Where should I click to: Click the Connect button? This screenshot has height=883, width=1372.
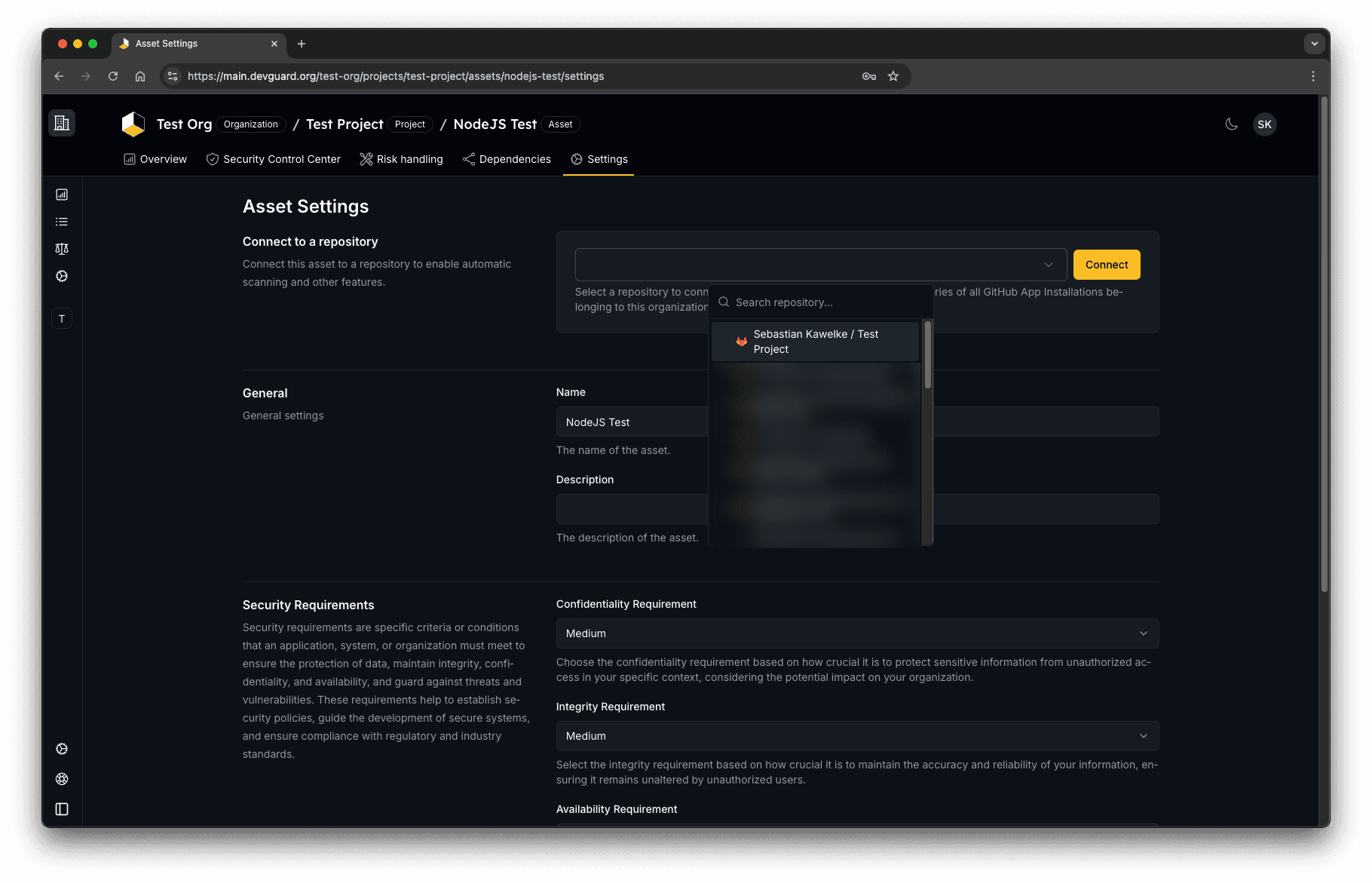click(x=1106, y=265)
